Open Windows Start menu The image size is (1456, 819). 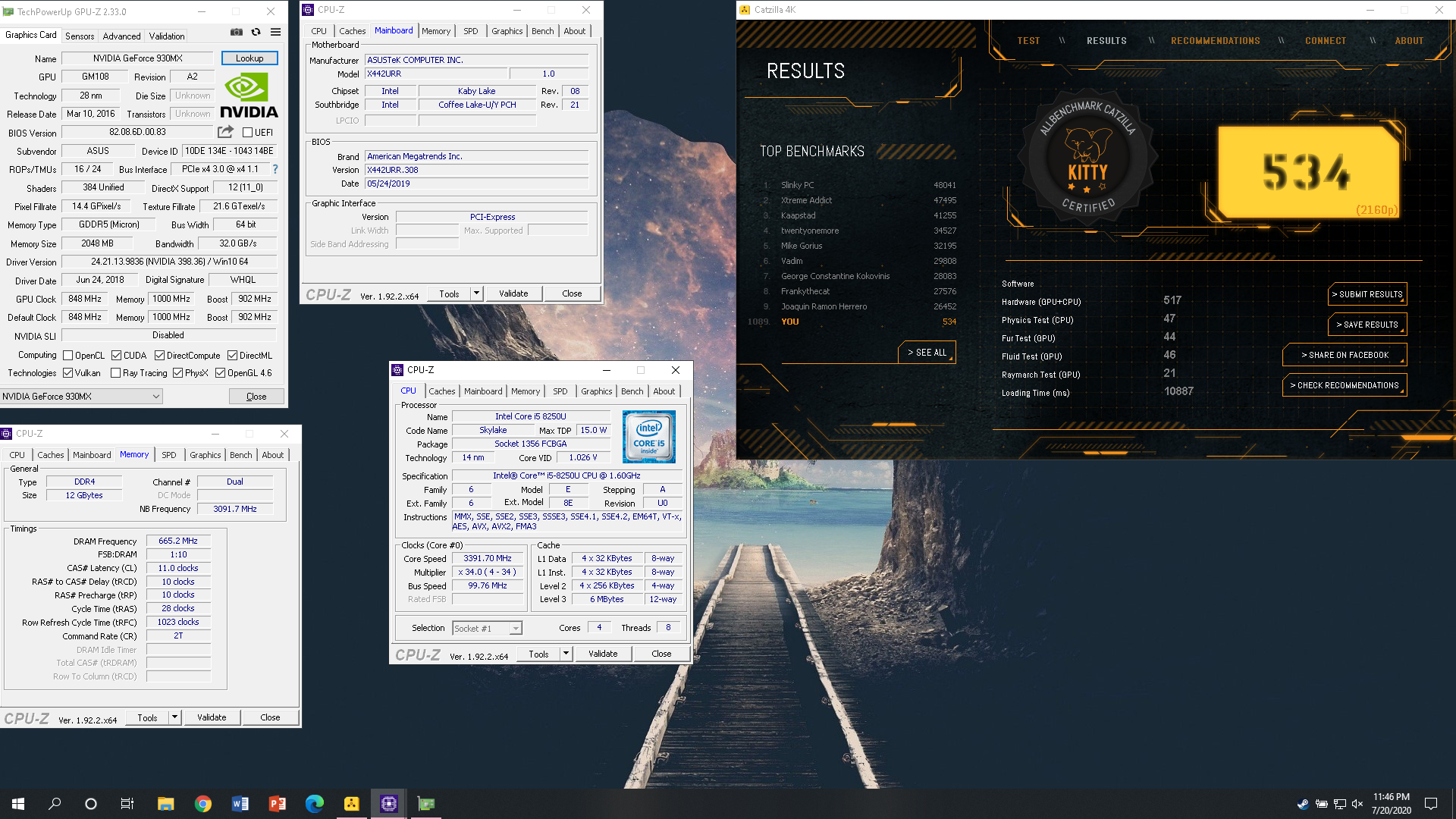(18, 803)
